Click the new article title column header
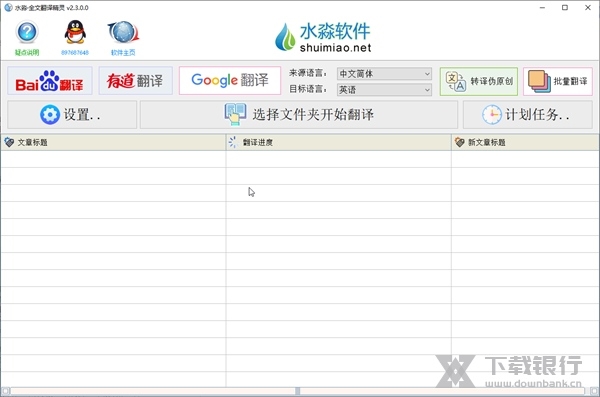This screenshot has width=600, height=397. (x=525, y=142)
